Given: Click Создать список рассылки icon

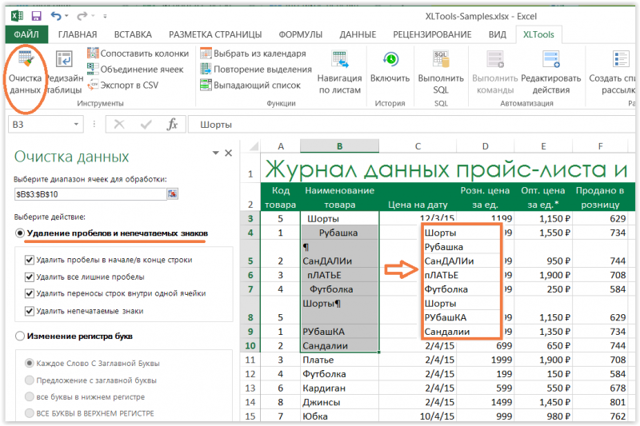Looking at the screenshot, I should (x=621, y=60).
